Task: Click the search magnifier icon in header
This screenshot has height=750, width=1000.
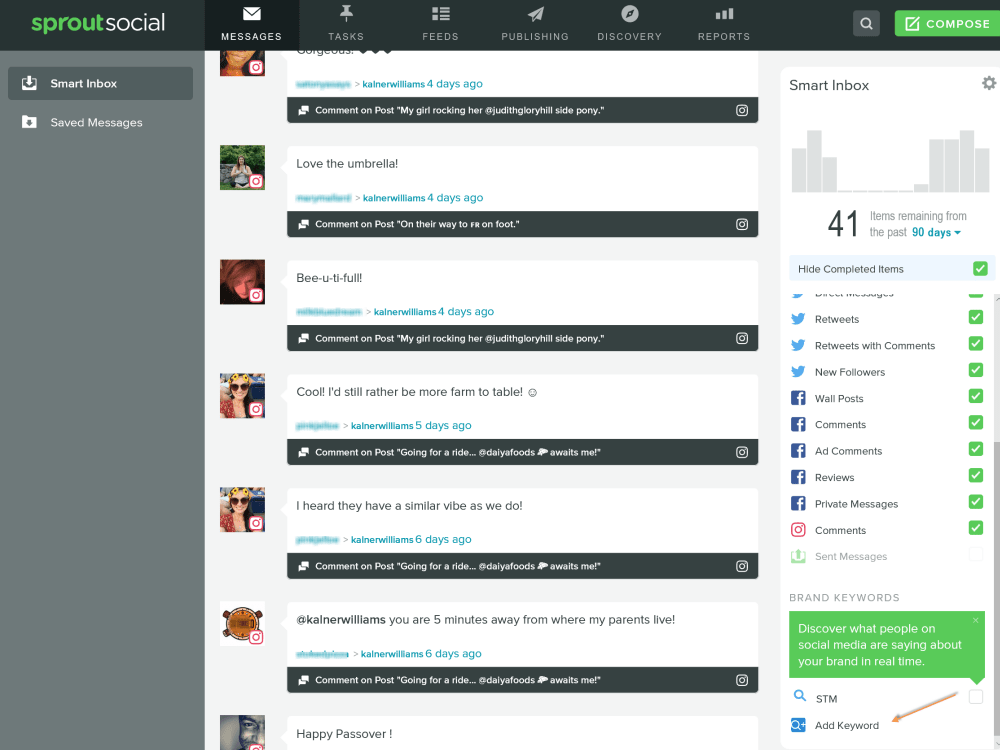Action: click(867, 24)
